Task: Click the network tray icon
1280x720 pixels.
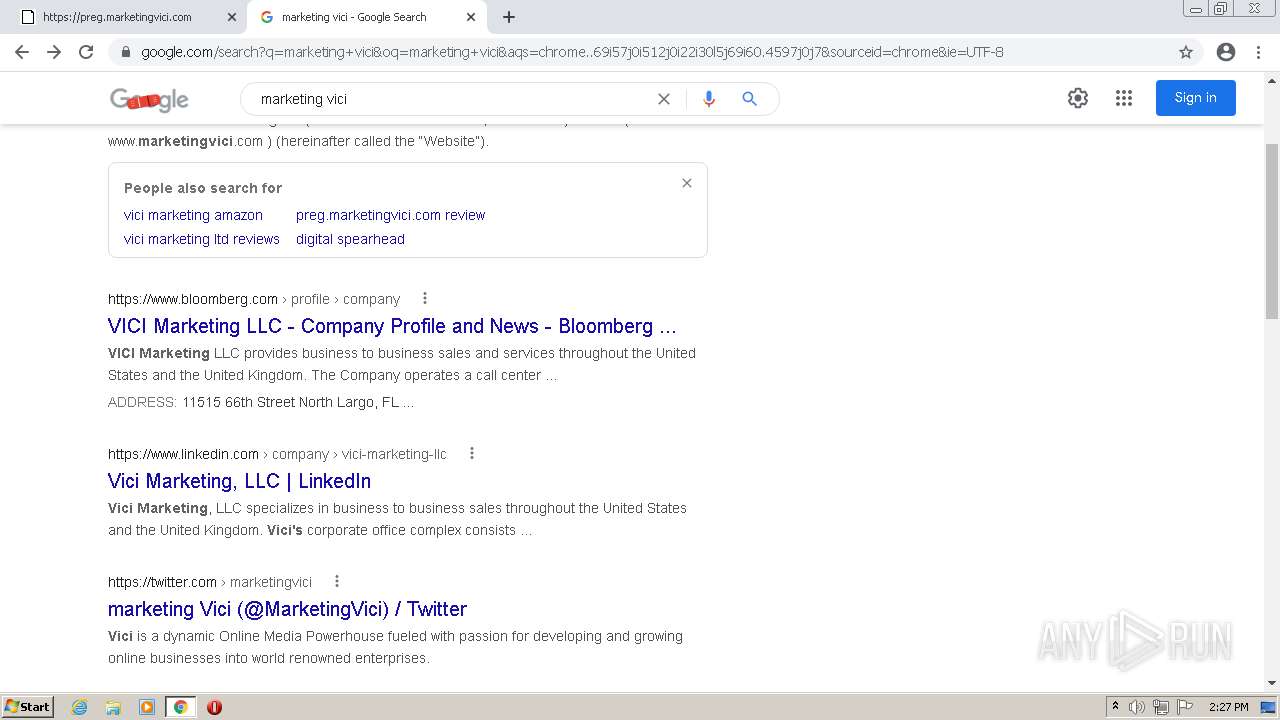Action: pyautogui.click(x=1161, y=707)
